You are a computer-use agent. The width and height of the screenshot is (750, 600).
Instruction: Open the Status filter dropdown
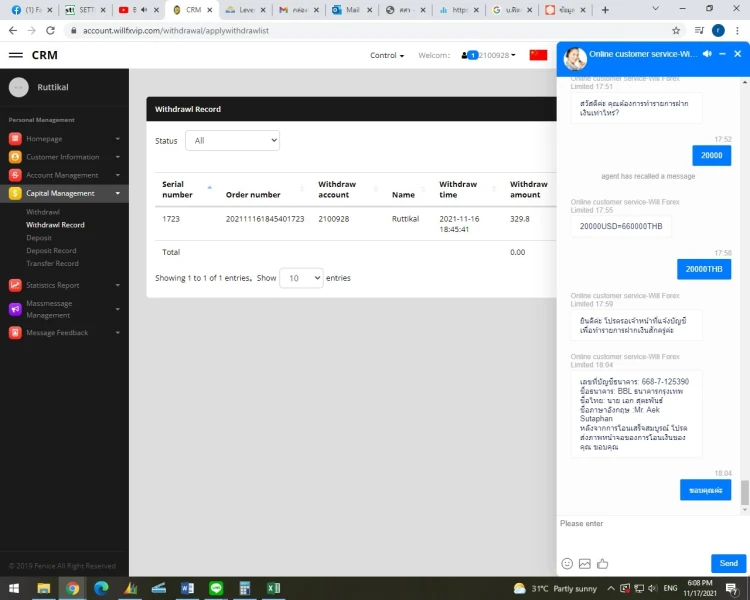[232, 141]
